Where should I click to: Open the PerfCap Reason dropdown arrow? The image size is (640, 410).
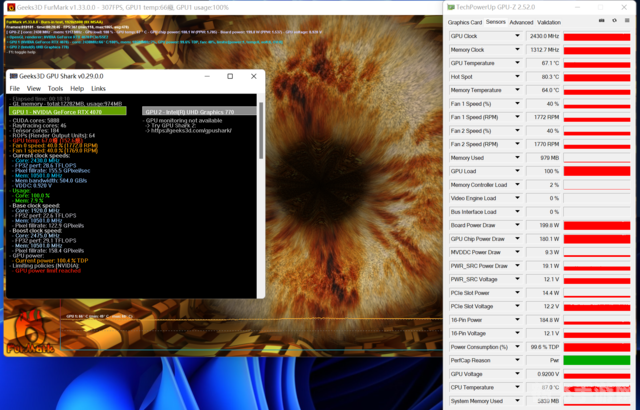517,360
